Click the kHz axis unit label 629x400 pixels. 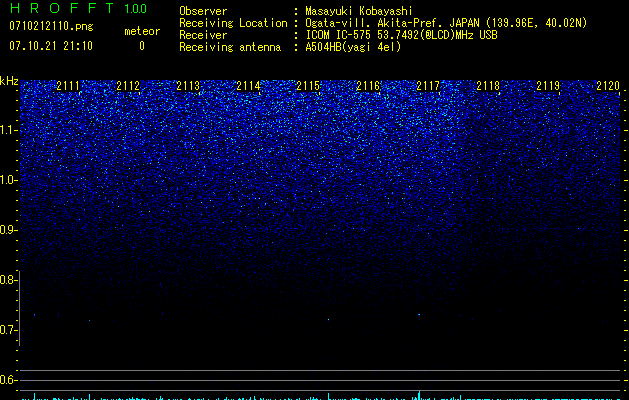click(9, 81)
